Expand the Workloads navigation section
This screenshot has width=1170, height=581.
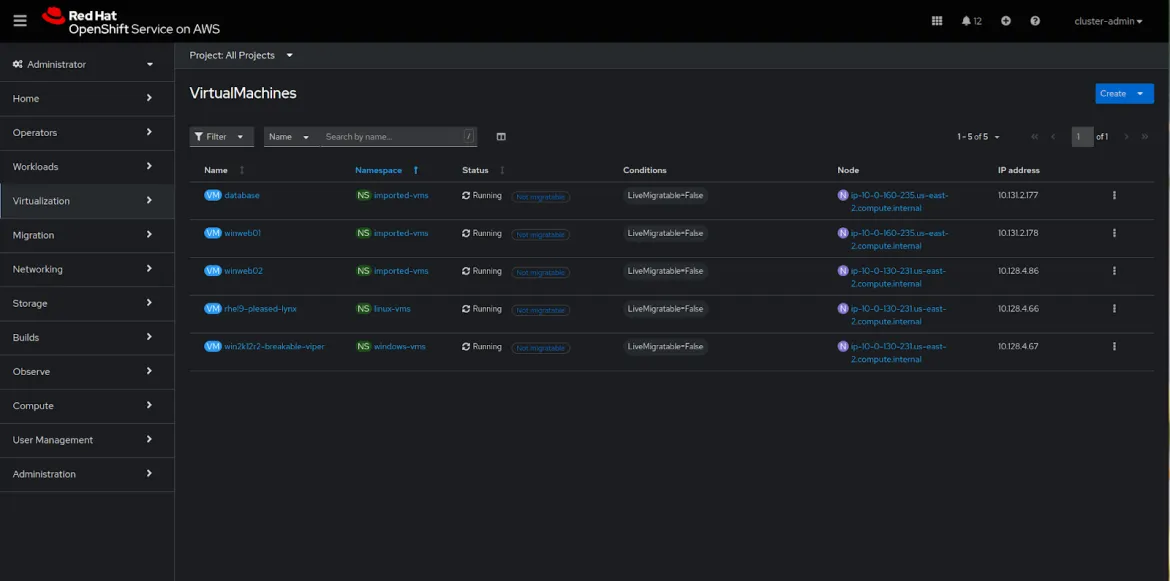[87, 166]
